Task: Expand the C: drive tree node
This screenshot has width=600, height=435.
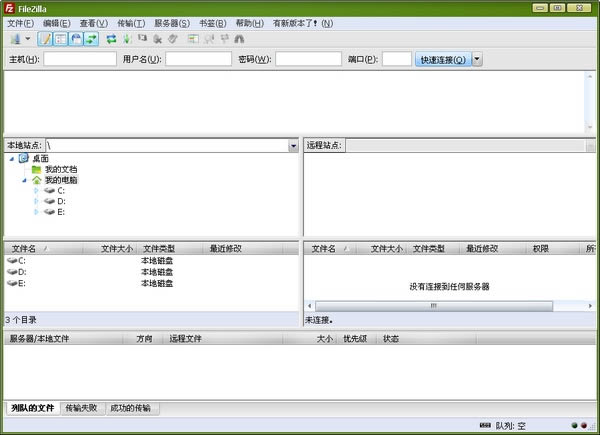Action: (x=36, y=191)
